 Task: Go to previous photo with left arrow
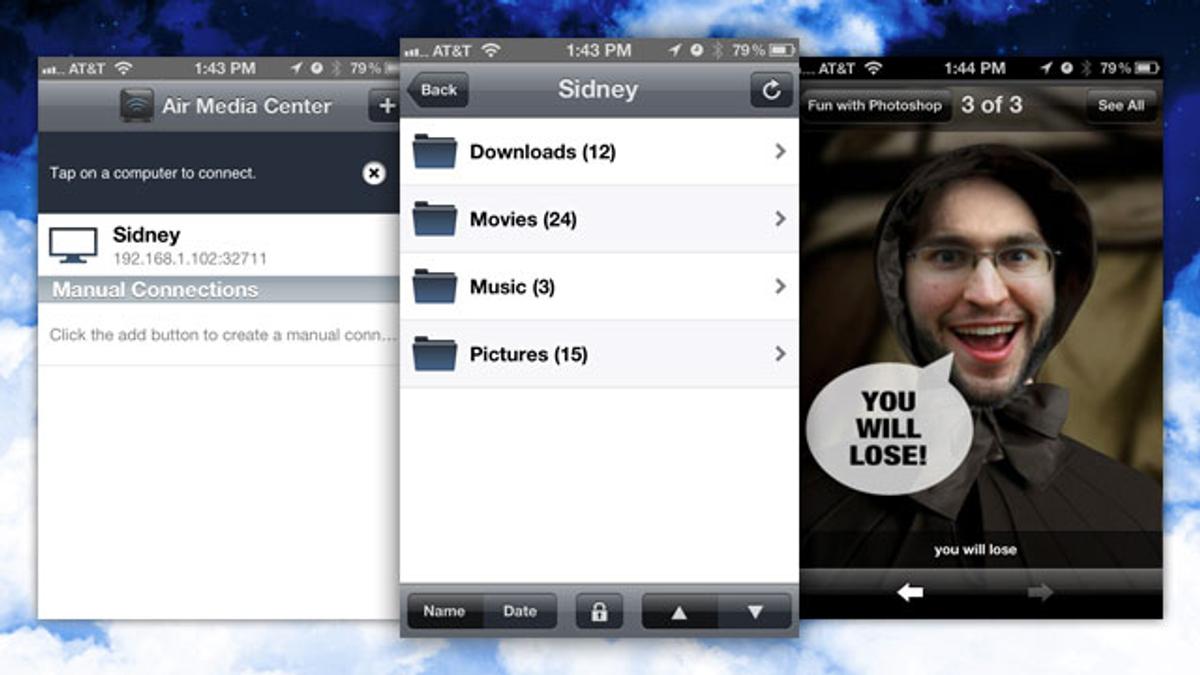point(910,593)
